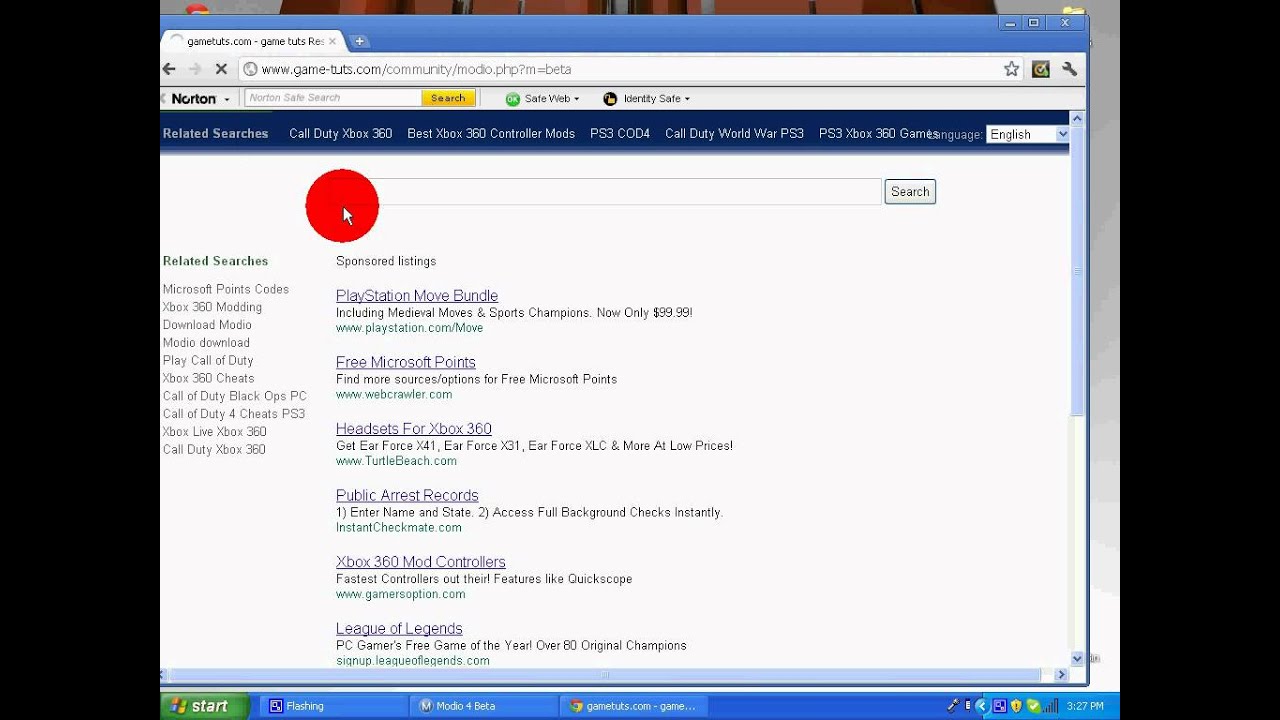
Task: Open the Language English dropdown
Action: [x=1027, y=134]
